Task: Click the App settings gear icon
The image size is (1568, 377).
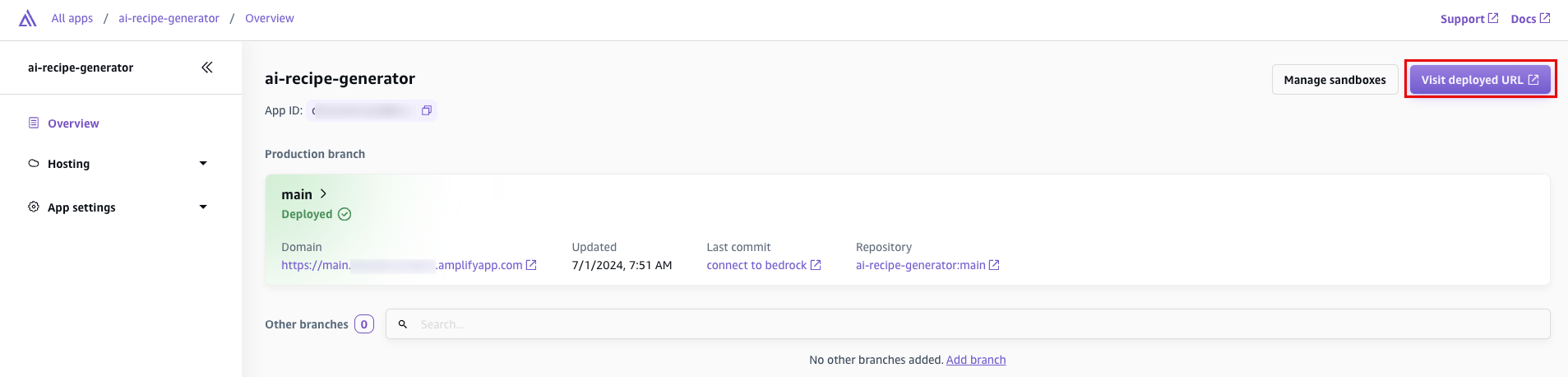Action: [x=34, y=207]
